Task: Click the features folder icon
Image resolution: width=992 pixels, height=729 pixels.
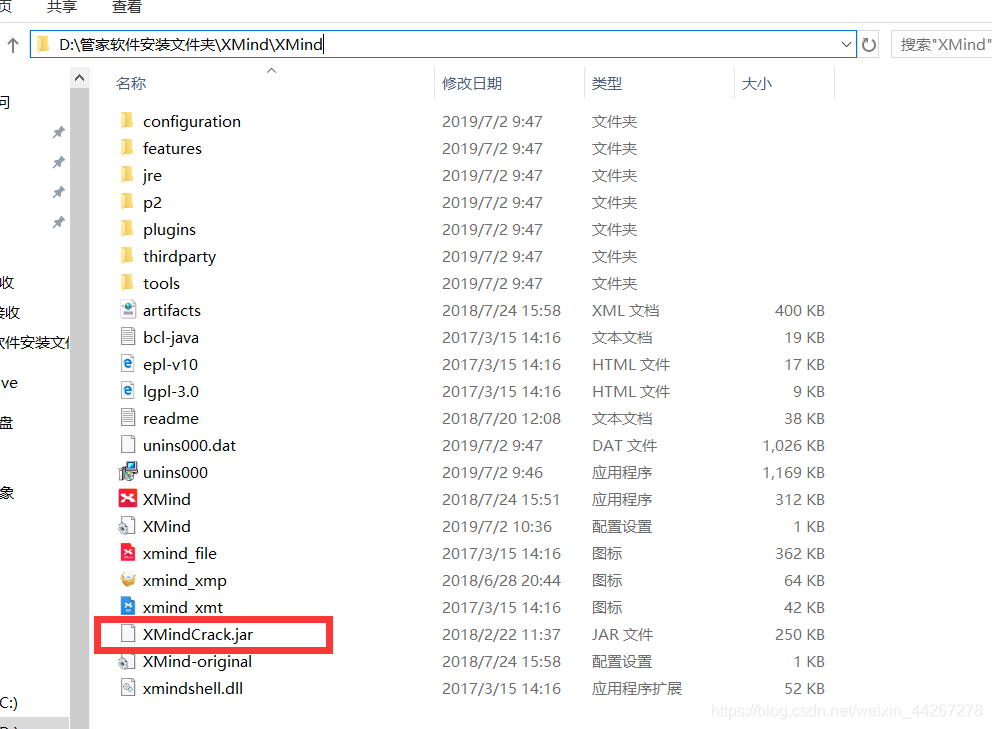Action: click(127, 147)
